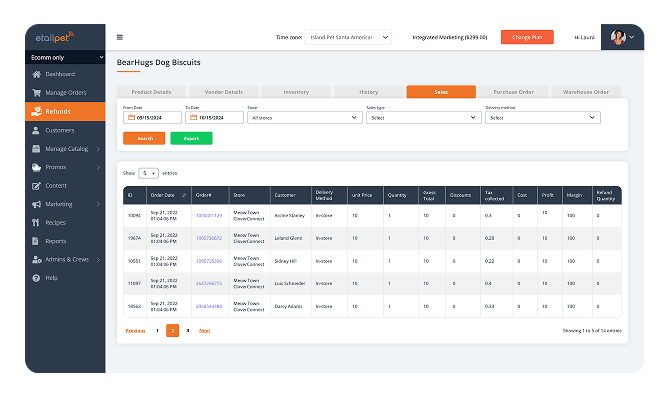Click the Refunds hand icon
669x398 pixels.
coord(36,111)
